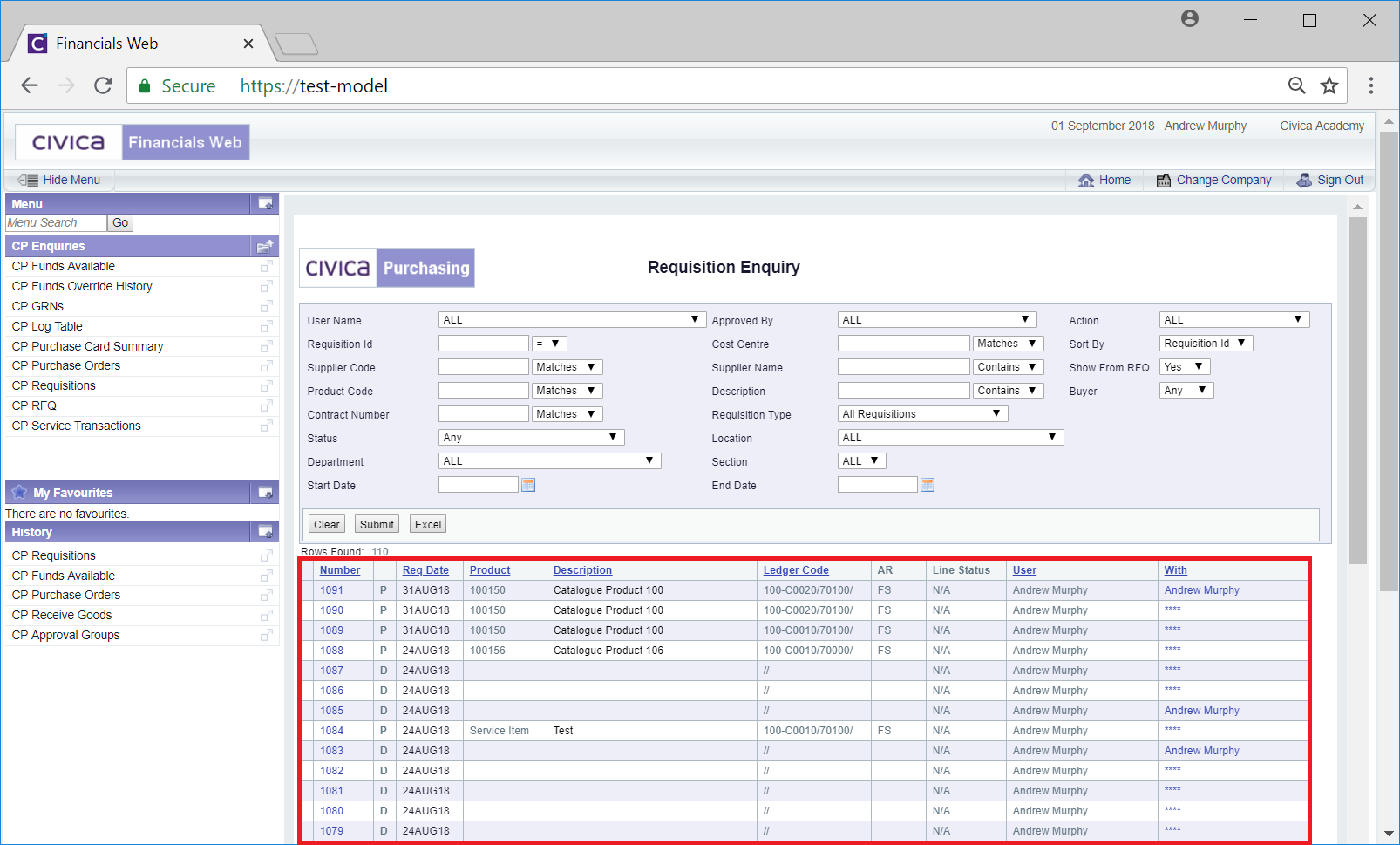Open the Department dropdown
This screenshot has height=845, width=1400.
tap(550, 461)
